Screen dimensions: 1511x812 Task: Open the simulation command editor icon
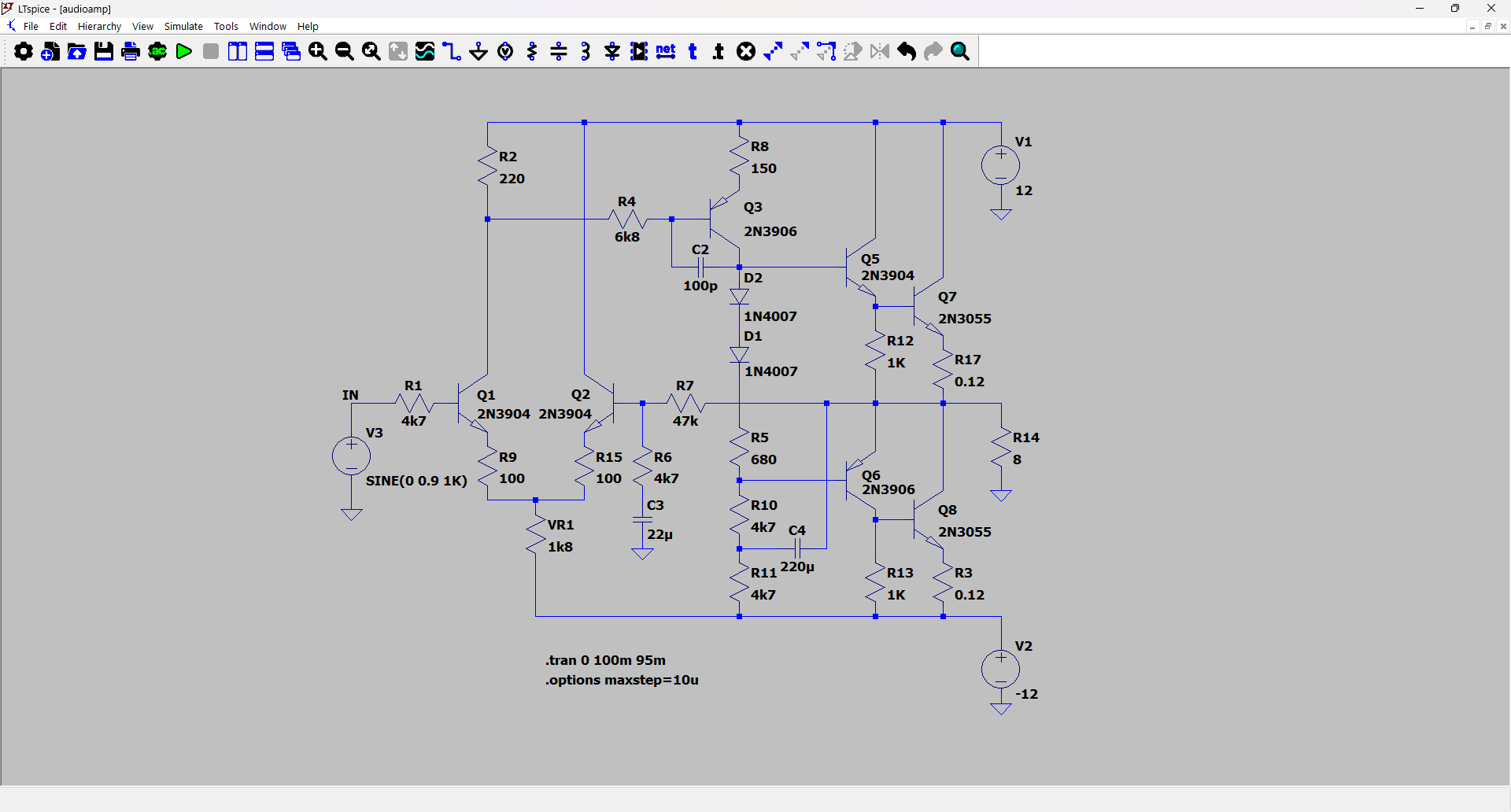(157, 52)
